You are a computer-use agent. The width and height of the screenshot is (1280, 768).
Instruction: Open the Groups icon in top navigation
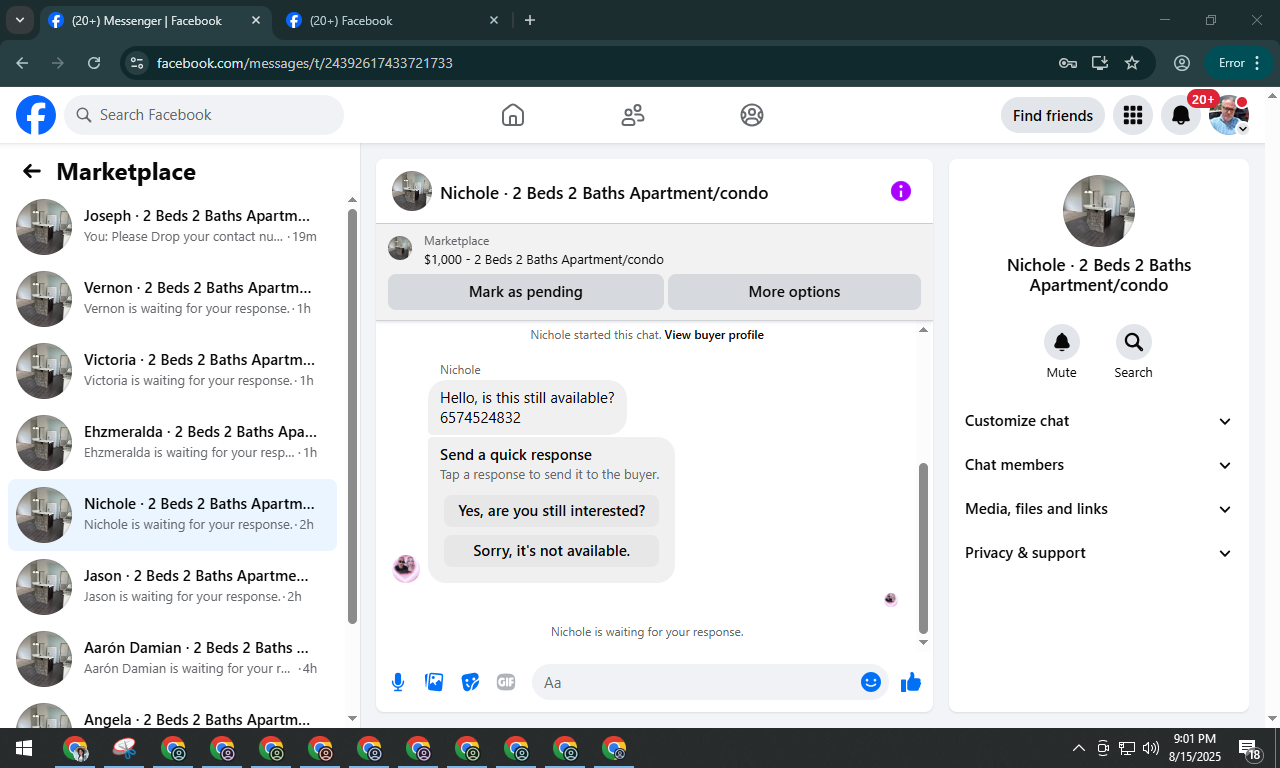point(752,115)
